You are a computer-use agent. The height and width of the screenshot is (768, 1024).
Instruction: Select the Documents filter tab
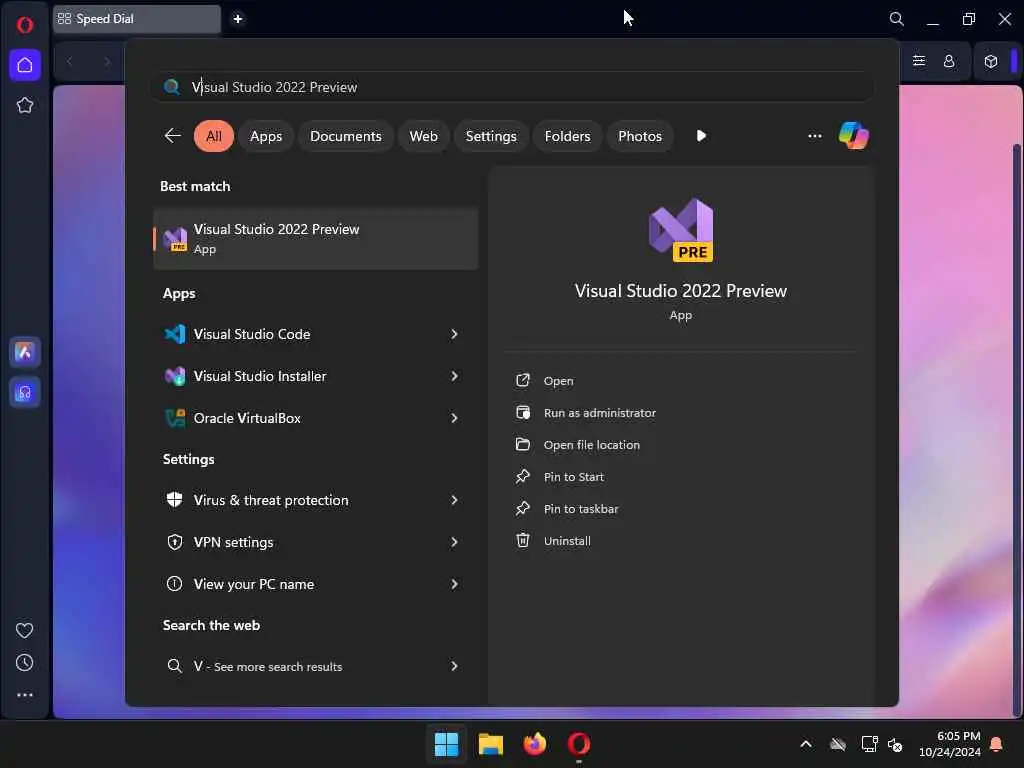[345, 136]
